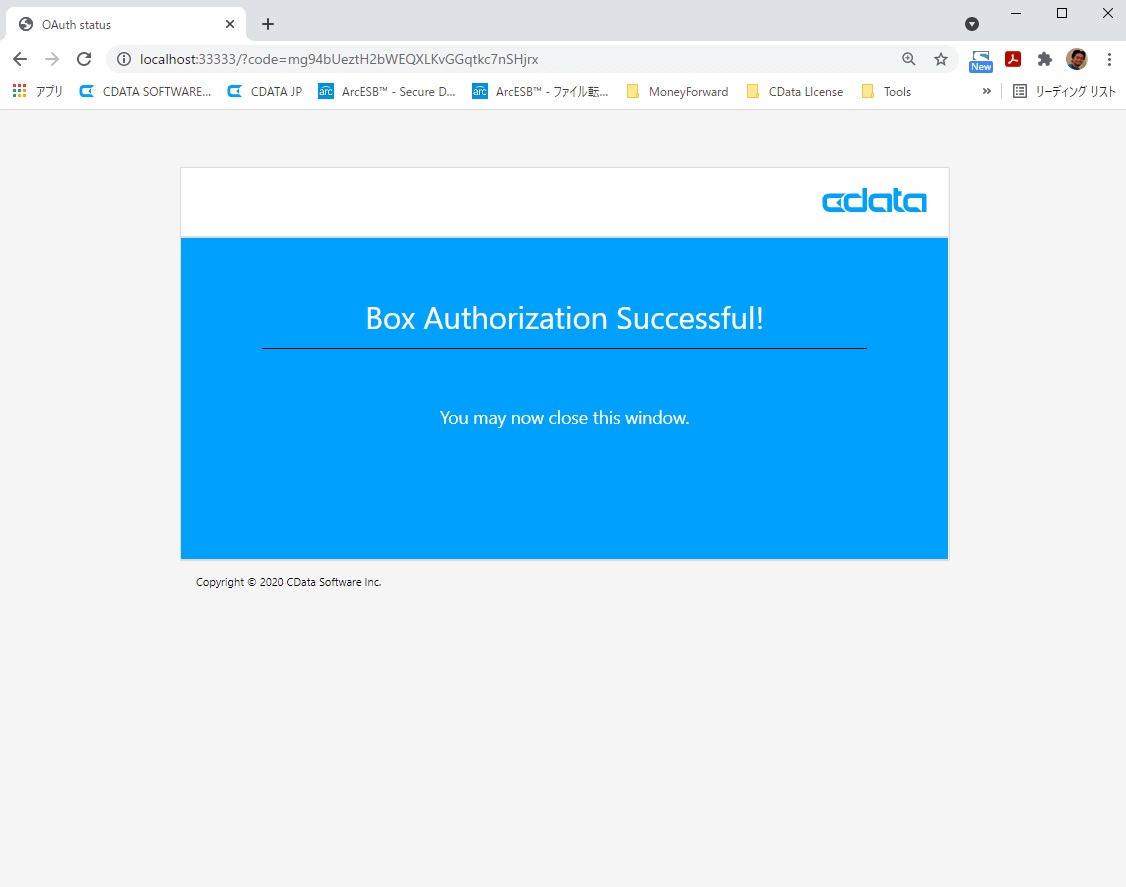Open the tab search dropdown arrow
The width and height of the screenshot is (1126, 887).
(972, 24)
